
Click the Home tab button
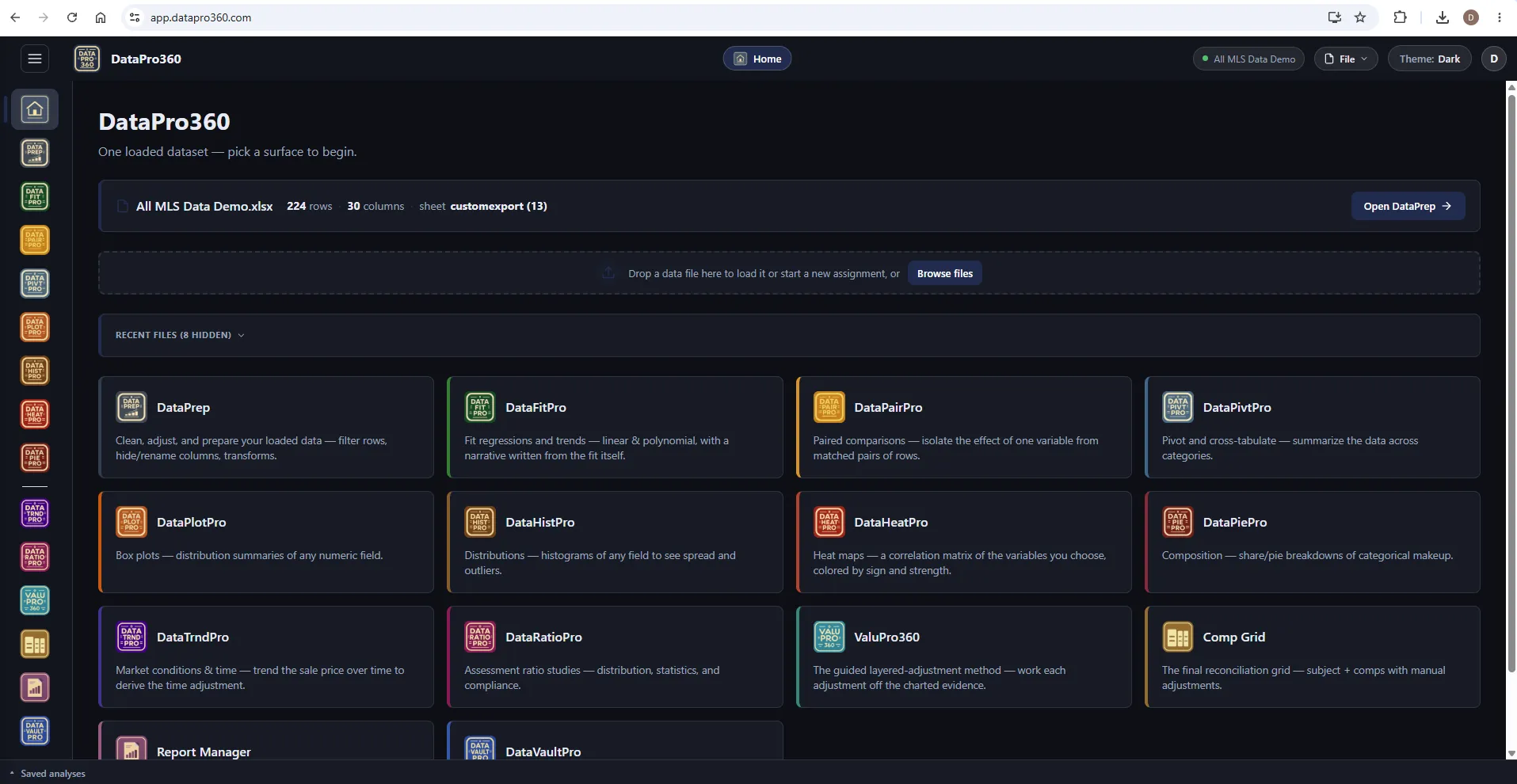click(757, 59)
